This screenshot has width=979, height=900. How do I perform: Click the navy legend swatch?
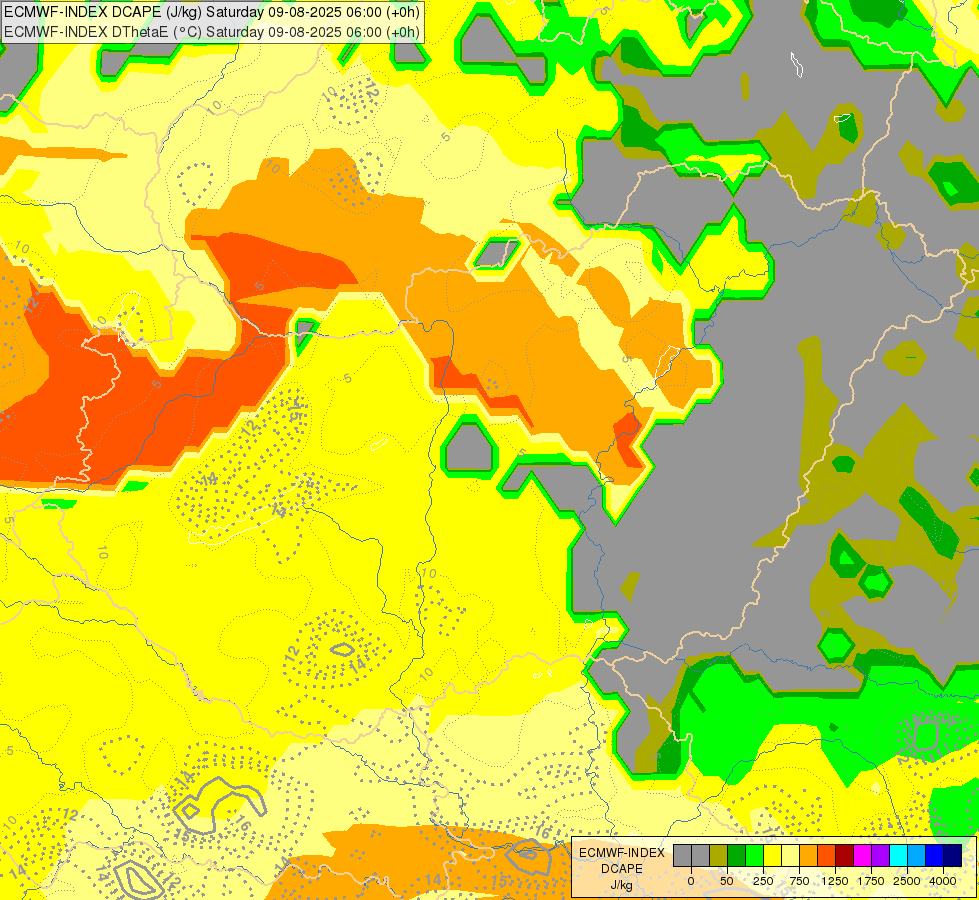coord(953,856)
